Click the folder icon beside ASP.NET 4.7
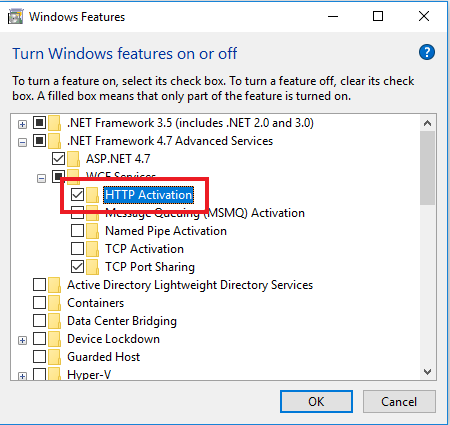The image size is (450, 425). pyautogui.click(x=73, y=159)
